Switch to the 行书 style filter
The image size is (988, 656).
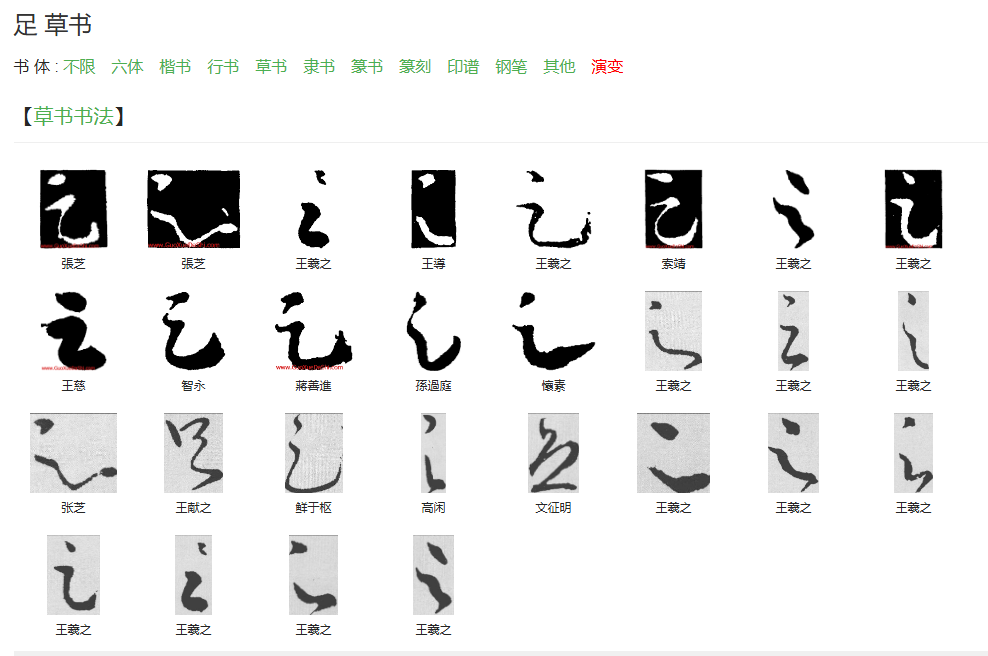tap(223, 67)
